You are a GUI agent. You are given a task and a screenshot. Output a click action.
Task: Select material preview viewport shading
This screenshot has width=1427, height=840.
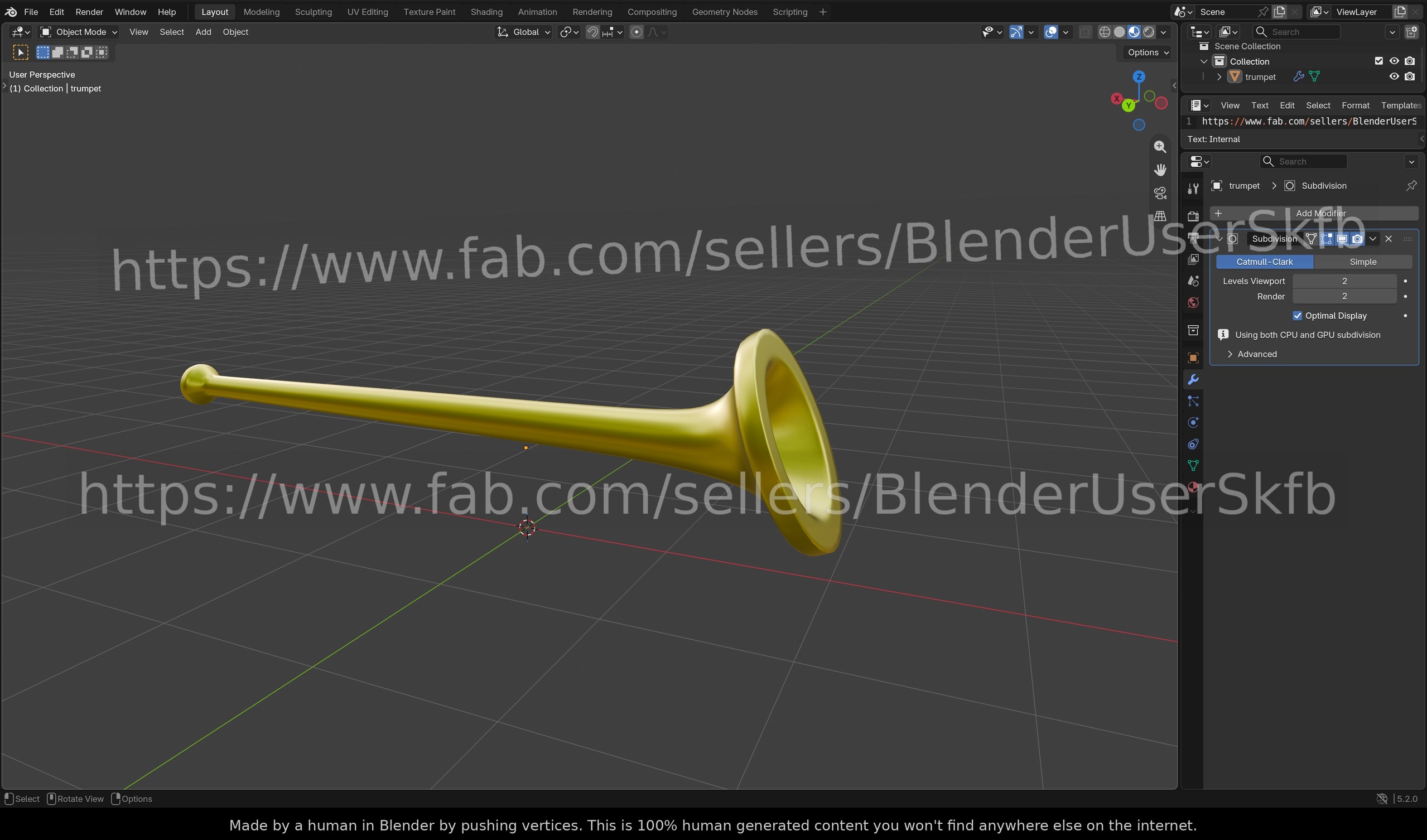coord(1134,32)
